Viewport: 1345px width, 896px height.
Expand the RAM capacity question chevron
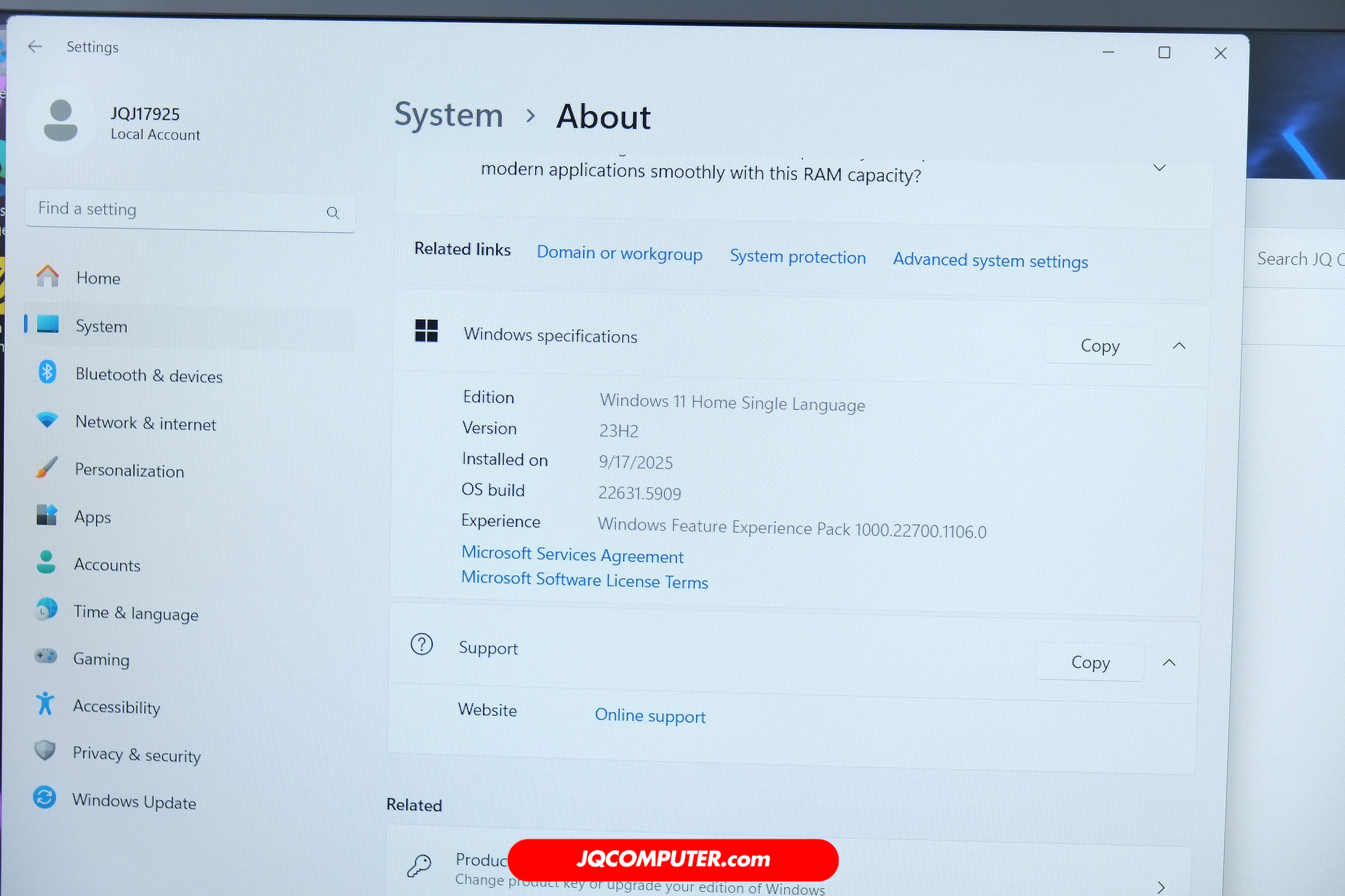[1159, 167]
